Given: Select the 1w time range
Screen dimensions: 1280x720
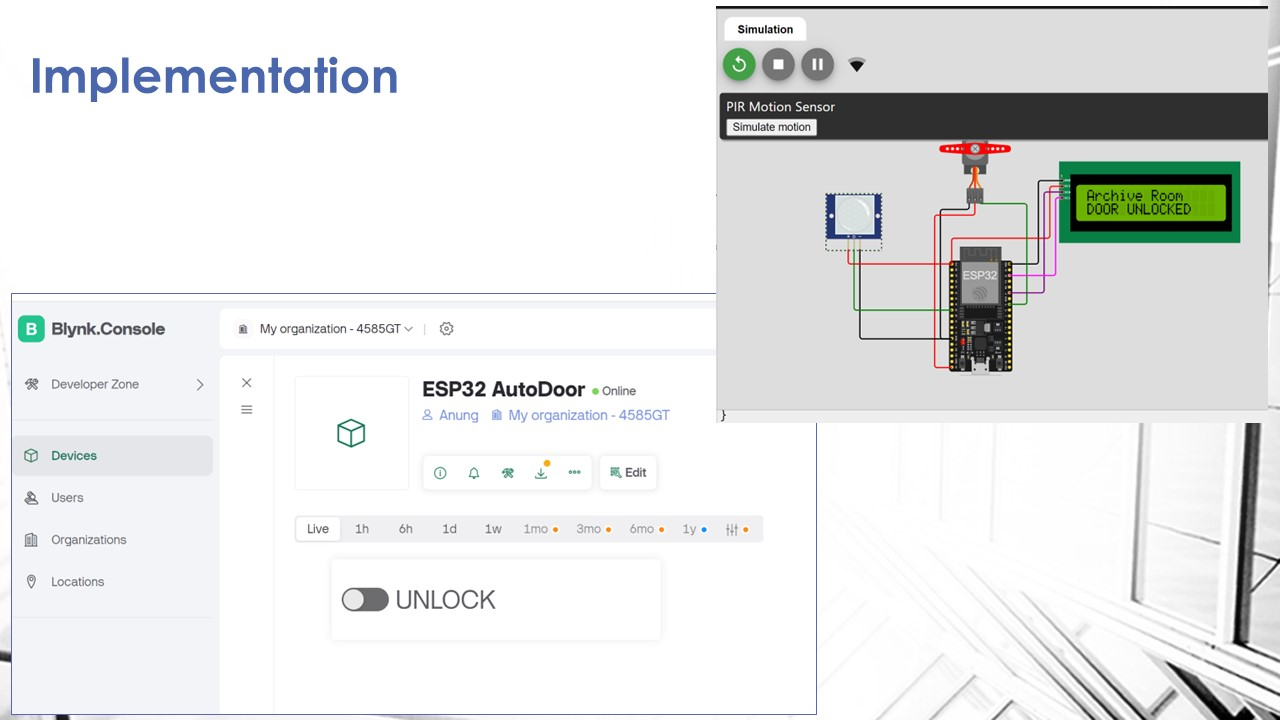Looking at the screenshot, I should [x=493, y=529].
